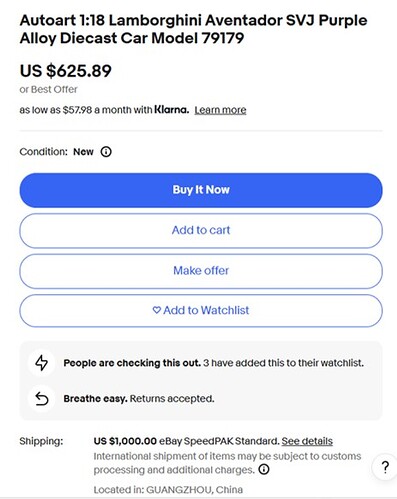Click the lightning bolt icon
The height and width of the screenshot is (499, 397).
tap(42, 363)
